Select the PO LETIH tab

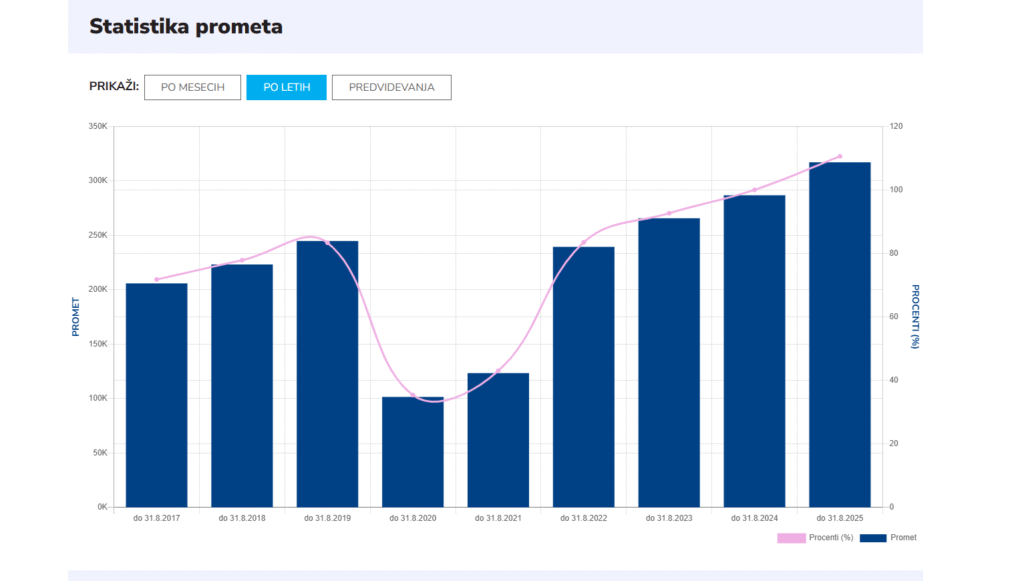[286, 88]
